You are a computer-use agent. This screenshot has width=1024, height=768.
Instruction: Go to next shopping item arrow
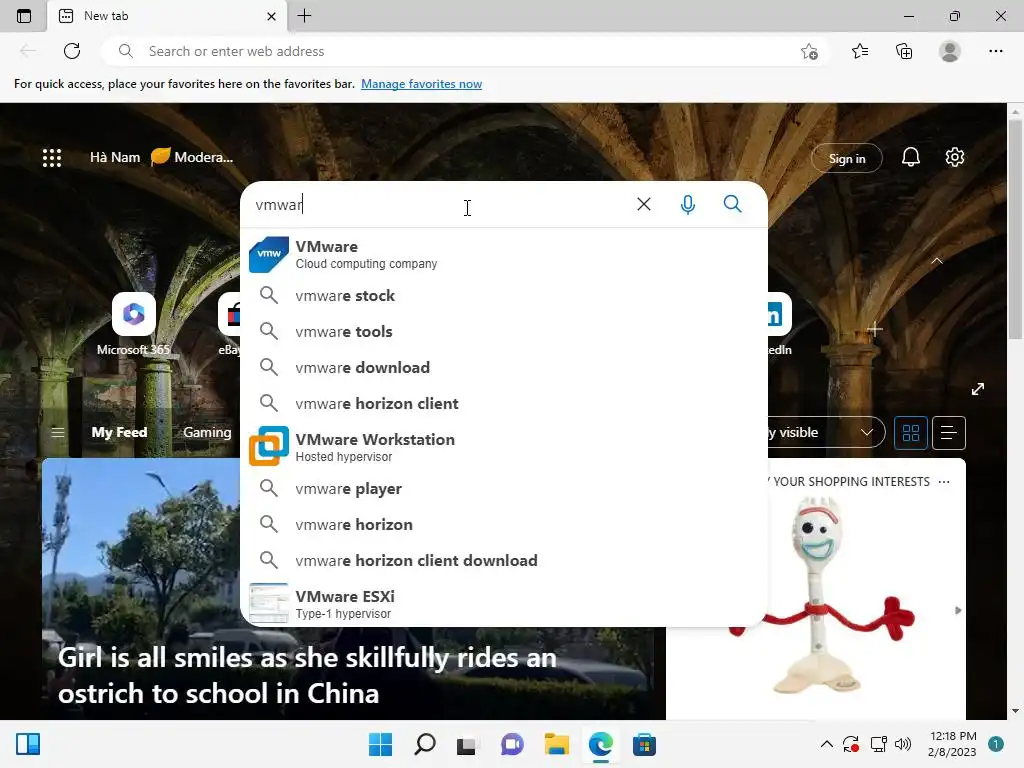click(957, 611)
